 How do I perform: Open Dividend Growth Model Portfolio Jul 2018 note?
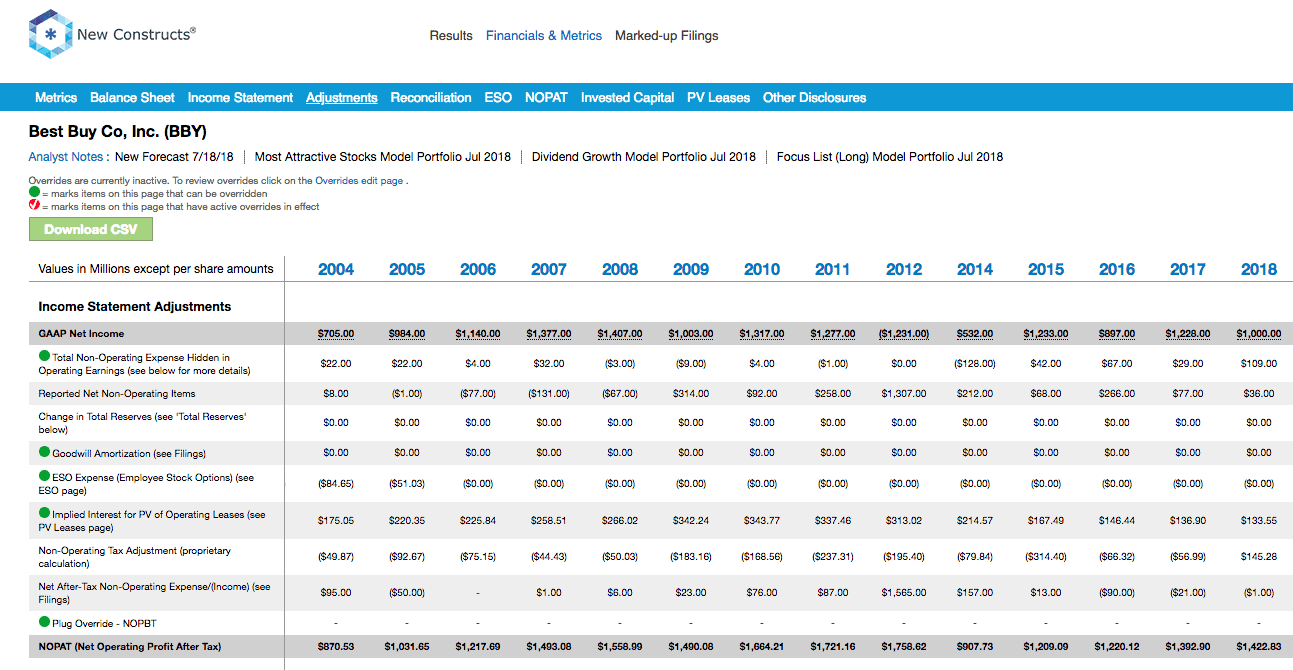point(644,156)
